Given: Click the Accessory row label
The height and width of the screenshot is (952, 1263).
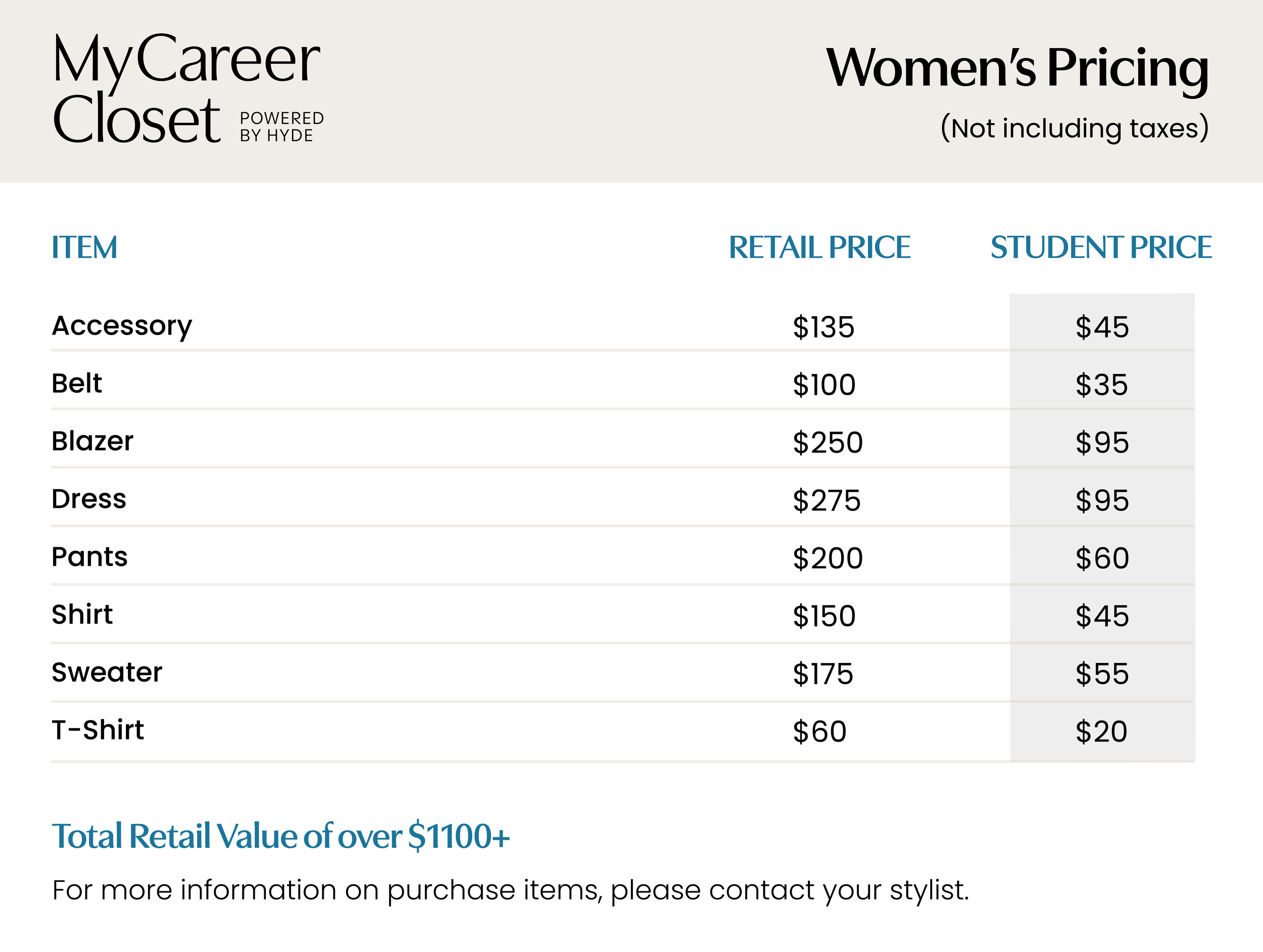Looking at the screenshot, I should (x=122, y=326).
